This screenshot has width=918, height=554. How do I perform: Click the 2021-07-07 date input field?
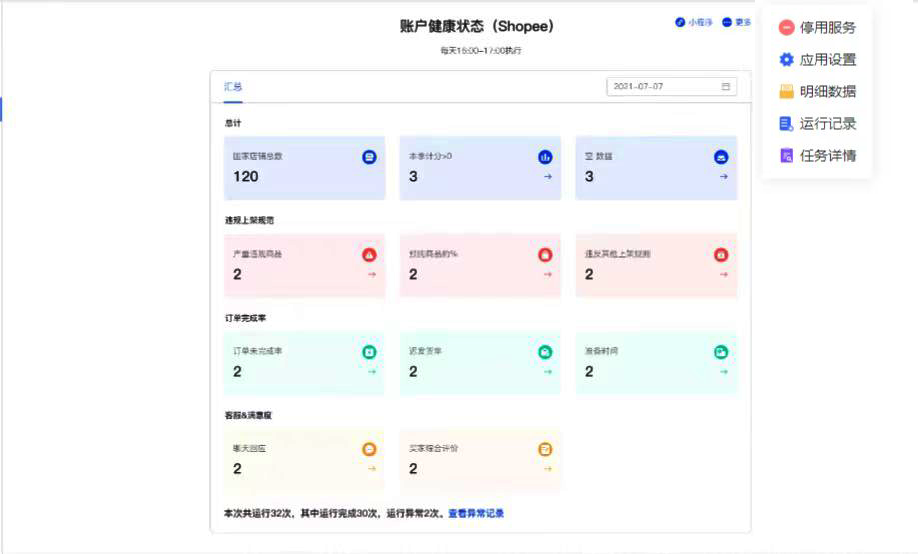pyautogui.click(x=672, y=86)
